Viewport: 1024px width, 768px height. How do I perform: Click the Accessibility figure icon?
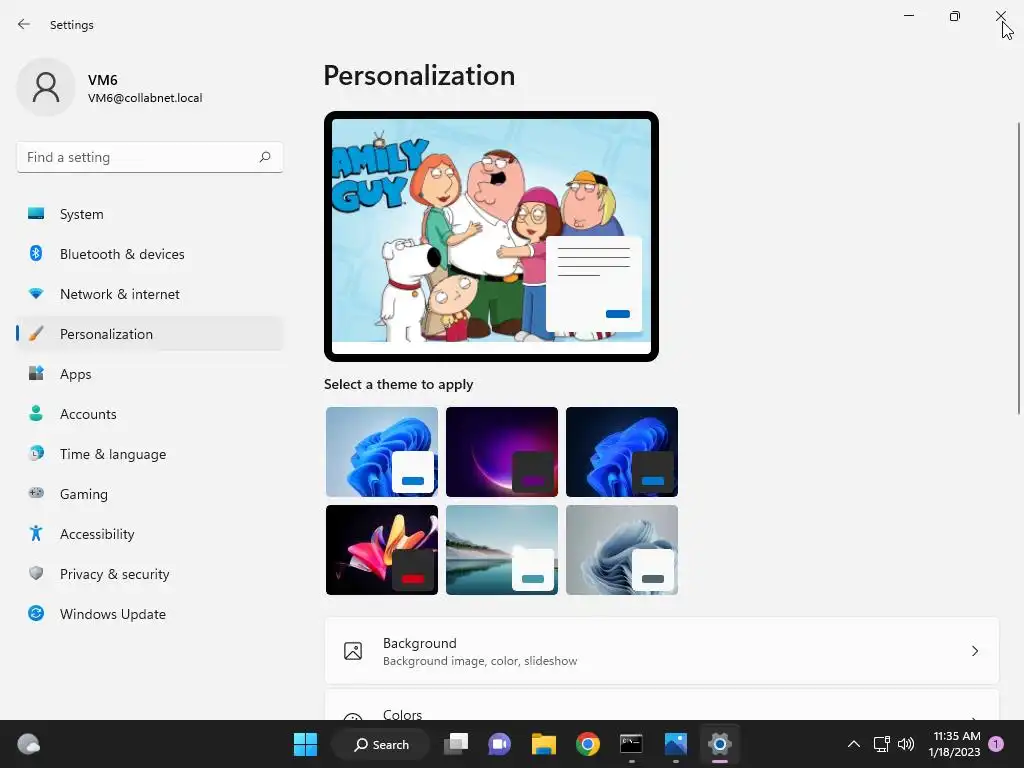[36, 534]
